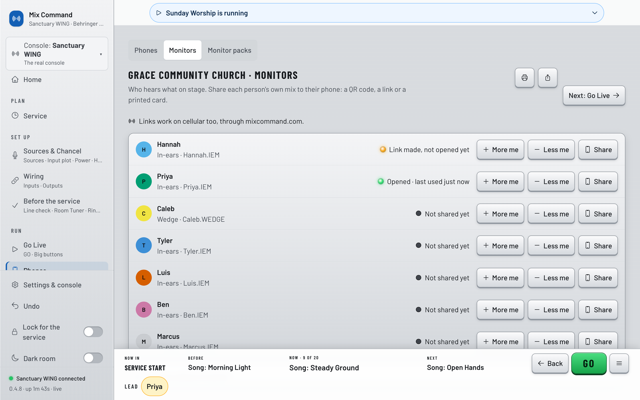640x400 pixels.
Task: Open Sources & Chancel in sidebar
Action: tap(57, 155)
